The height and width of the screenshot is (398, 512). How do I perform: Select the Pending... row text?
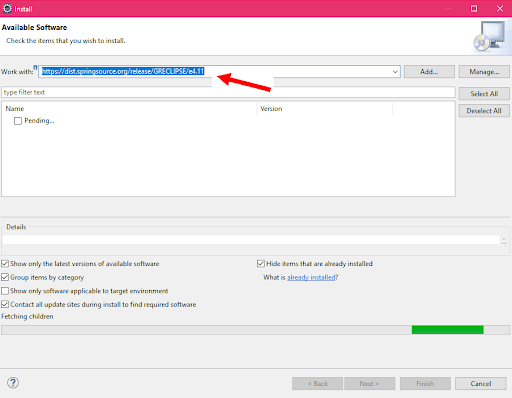(x=39, y=121)
